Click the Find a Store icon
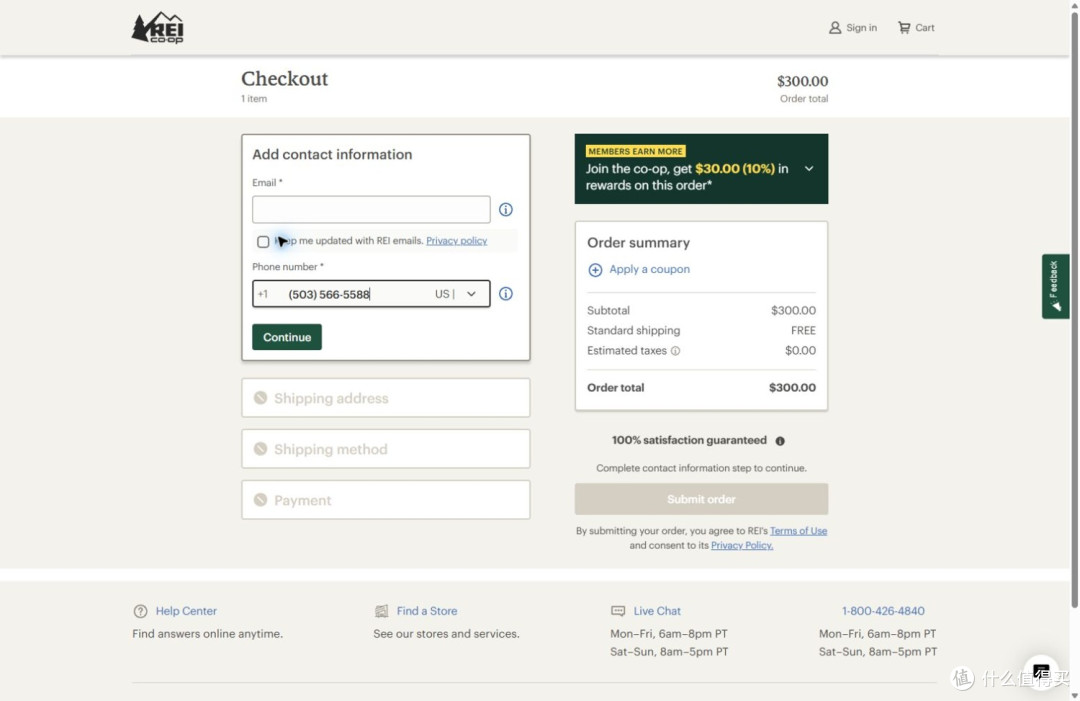 (381, 611)
